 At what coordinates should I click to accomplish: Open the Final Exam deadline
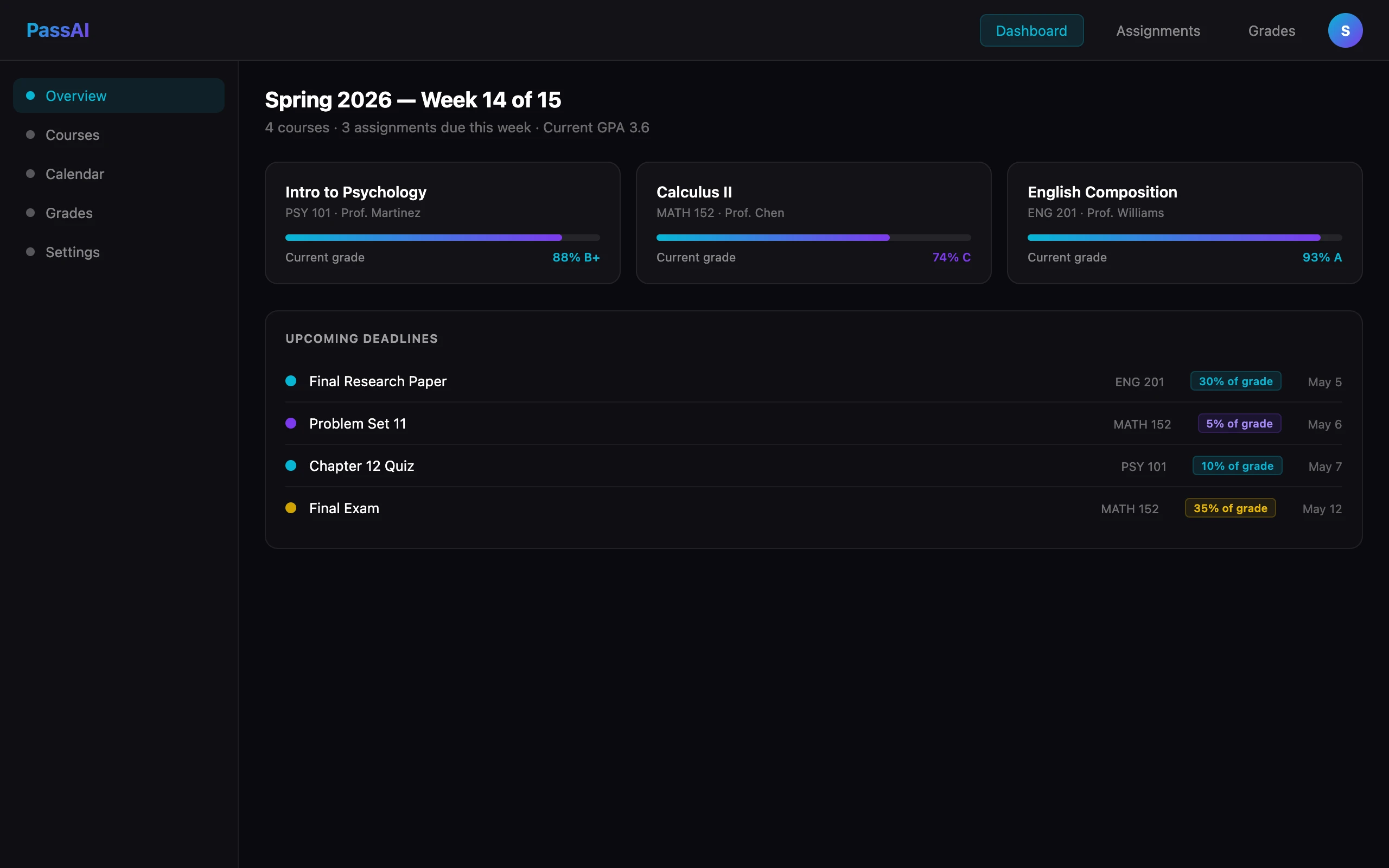(x=813, y=508)
